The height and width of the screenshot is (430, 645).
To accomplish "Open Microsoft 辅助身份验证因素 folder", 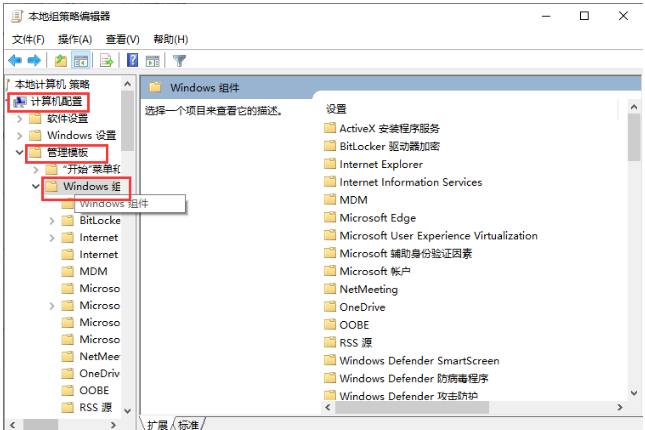I will pyautogui.click(x=406, y=253).
